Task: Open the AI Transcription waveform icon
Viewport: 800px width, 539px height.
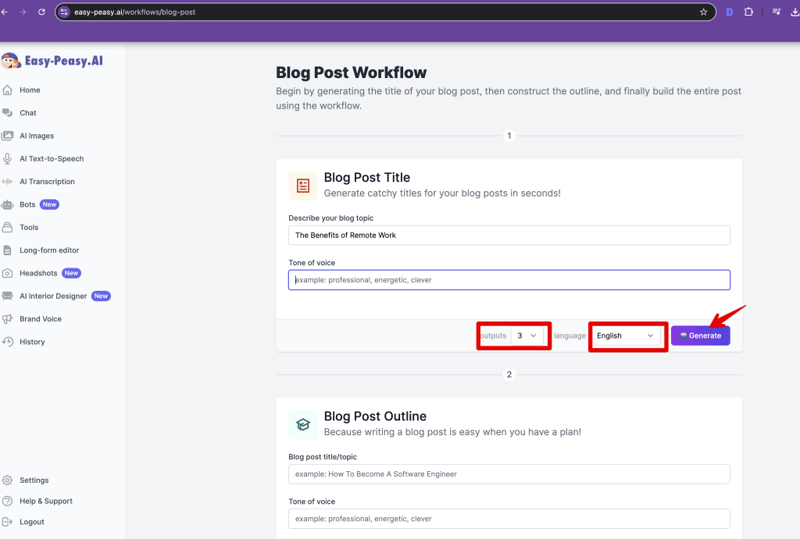Action: [x=8, y=182]
